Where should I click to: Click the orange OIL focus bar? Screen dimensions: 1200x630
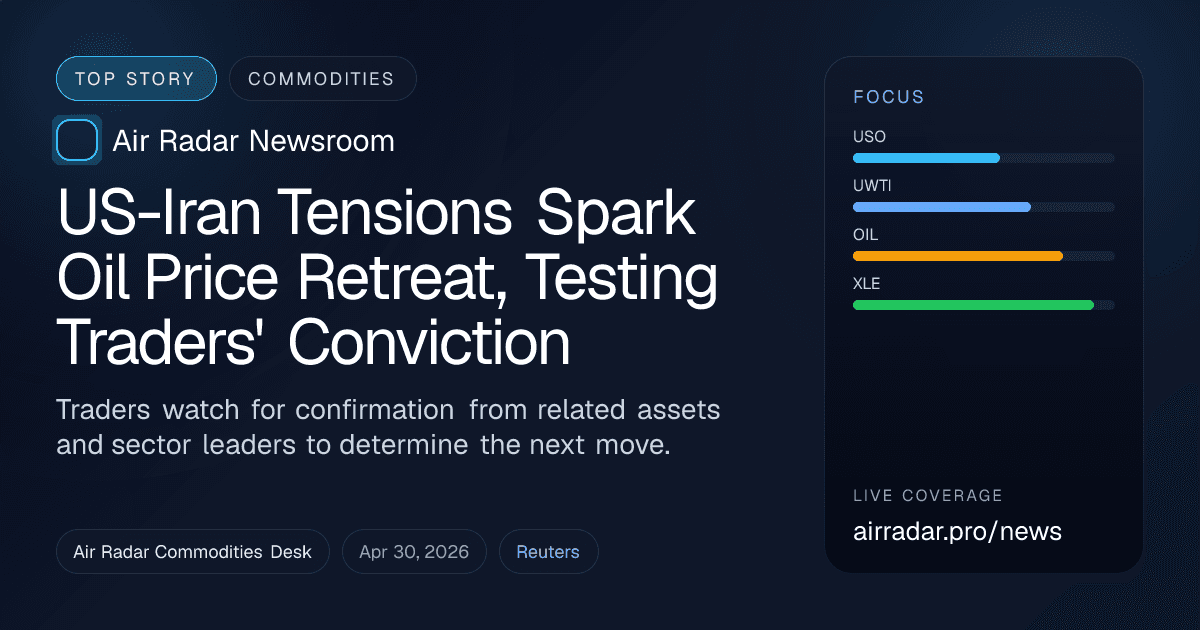pyautogui.click(x=957, y=256)
